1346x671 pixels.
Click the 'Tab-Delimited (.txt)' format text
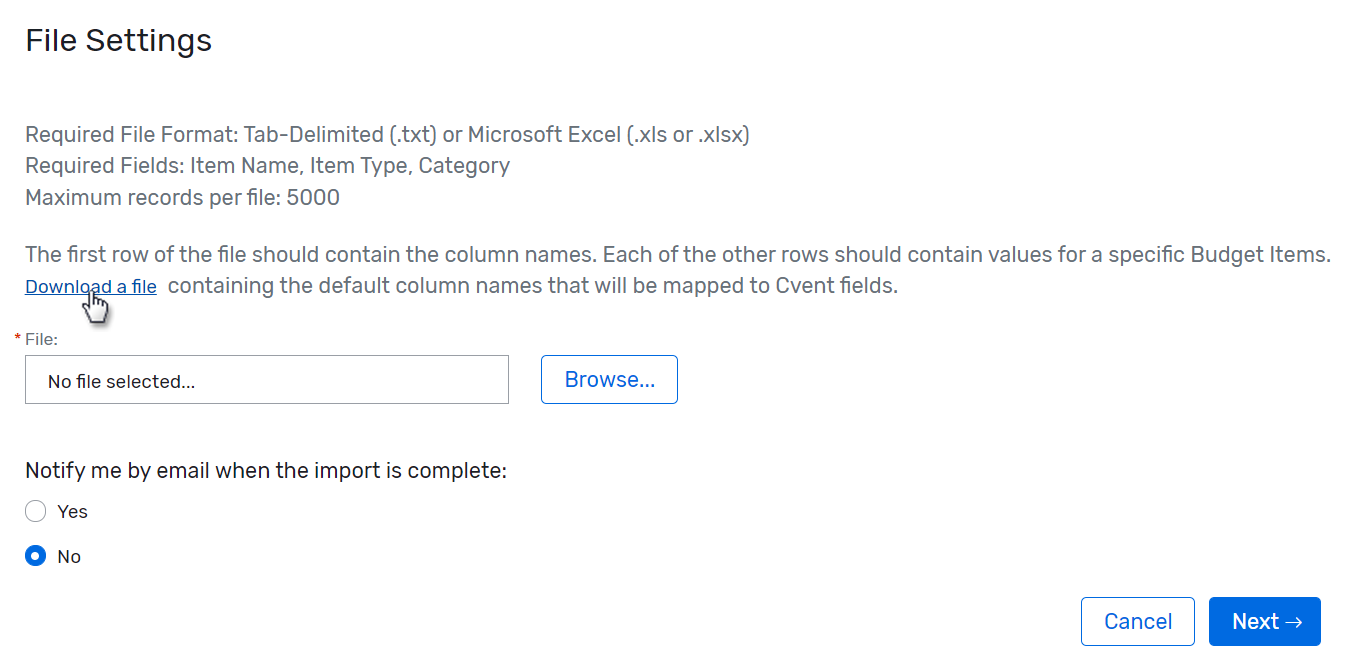pos(340,134)
